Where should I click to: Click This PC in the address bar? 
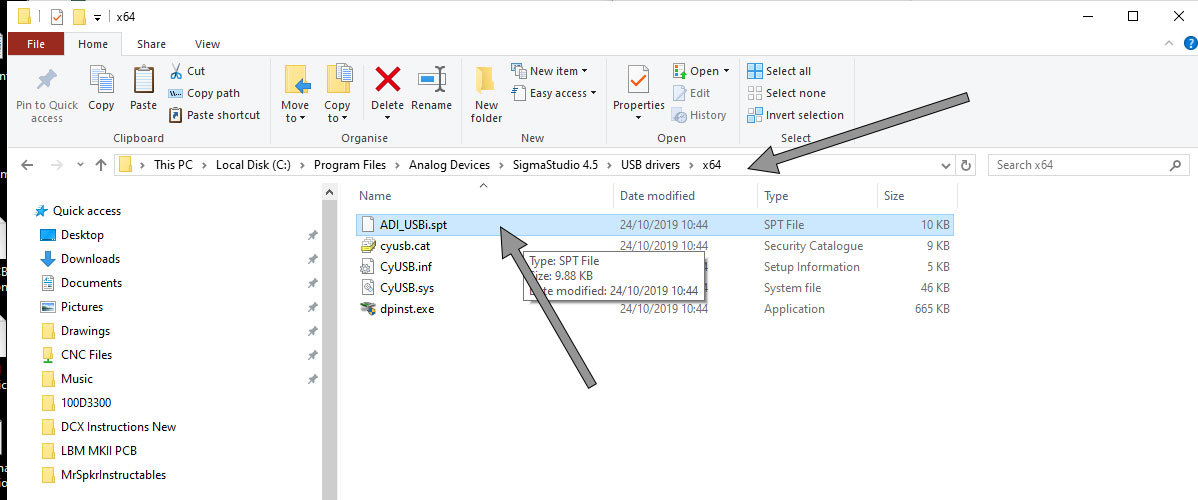pyautogui.click(x=173, y=165)
